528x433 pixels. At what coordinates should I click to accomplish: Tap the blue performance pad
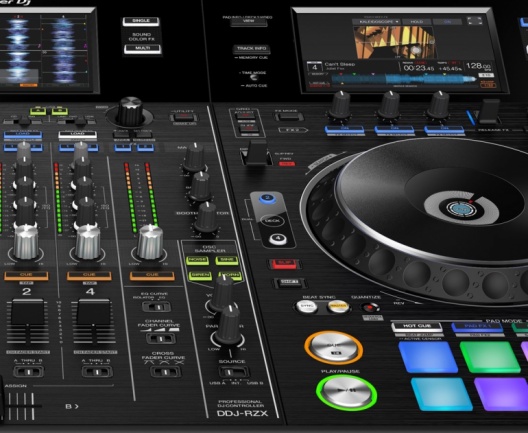pyautogui.click(x=428, y=357)
